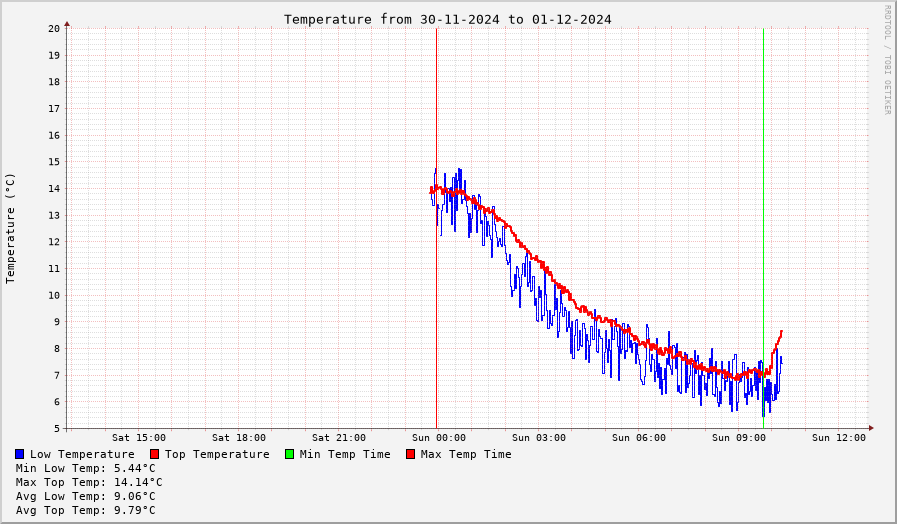Click the y-axis value 17

point(54,109)
